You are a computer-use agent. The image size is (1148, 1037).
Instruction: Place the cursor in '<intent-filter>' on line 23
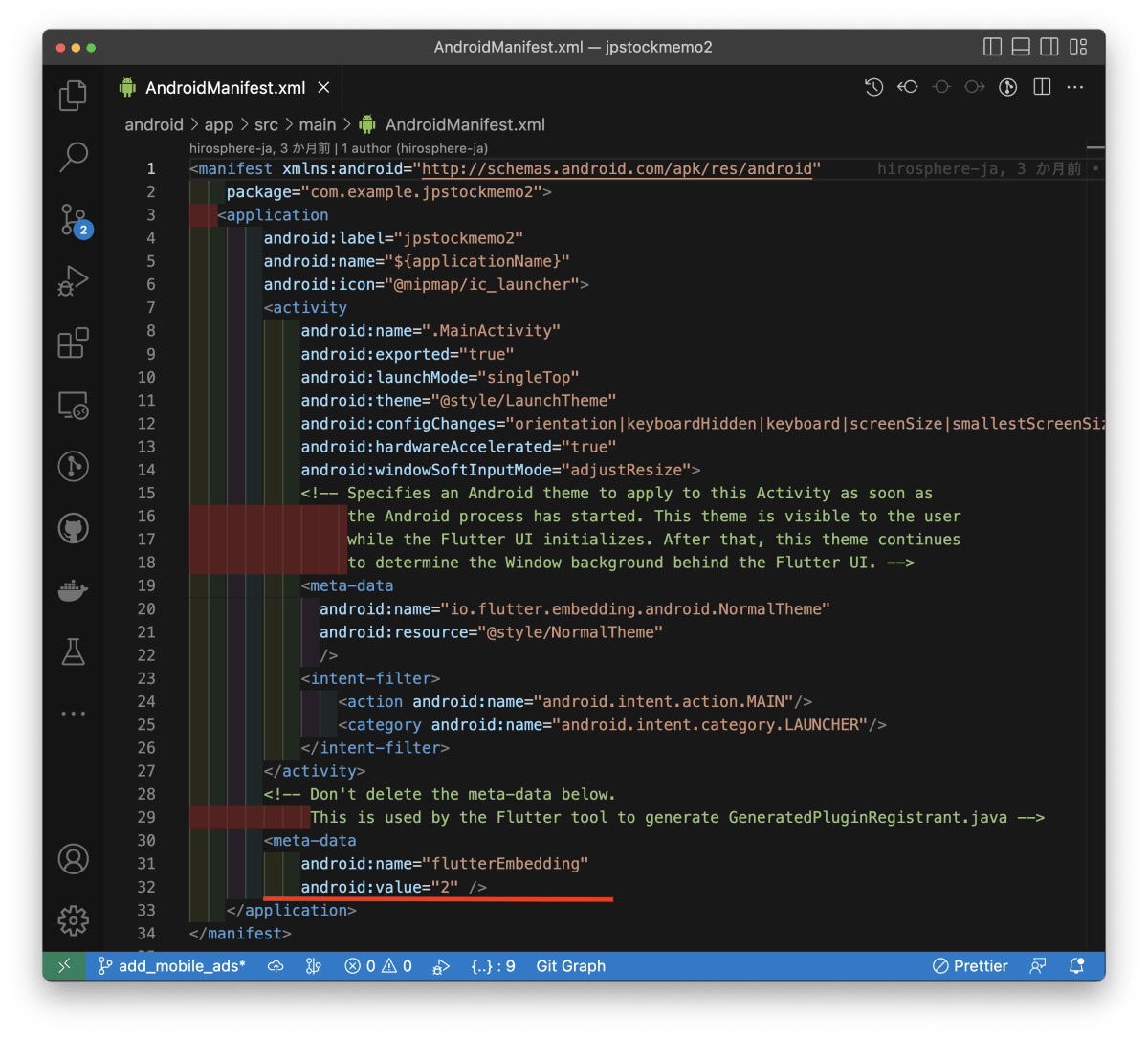click(370, 678)
